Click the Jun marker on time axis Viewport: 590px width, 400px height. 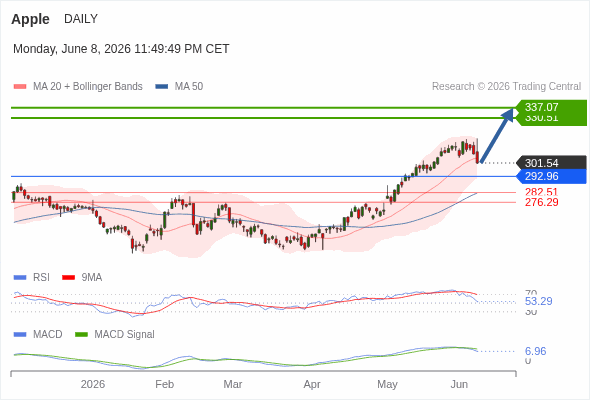coord(459,384)
